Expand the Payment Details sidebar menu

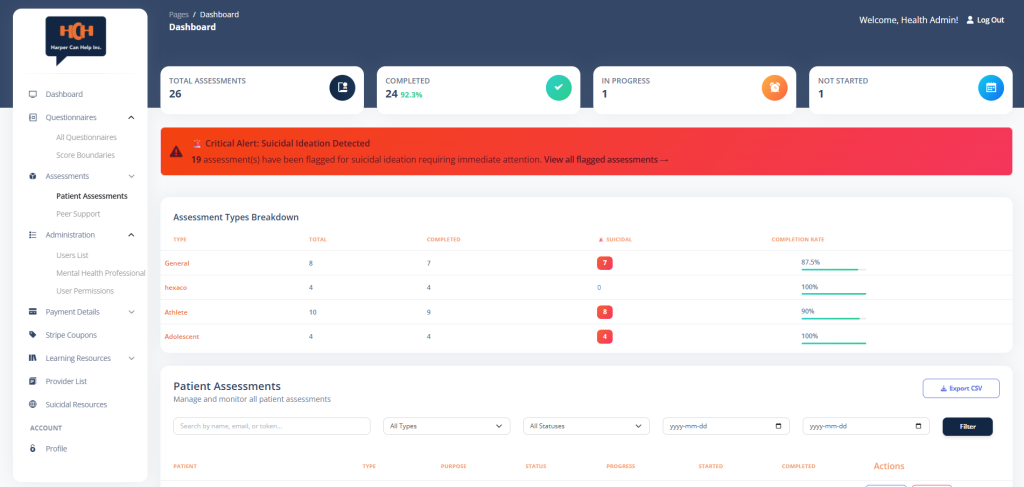click(x=131, y=312)
